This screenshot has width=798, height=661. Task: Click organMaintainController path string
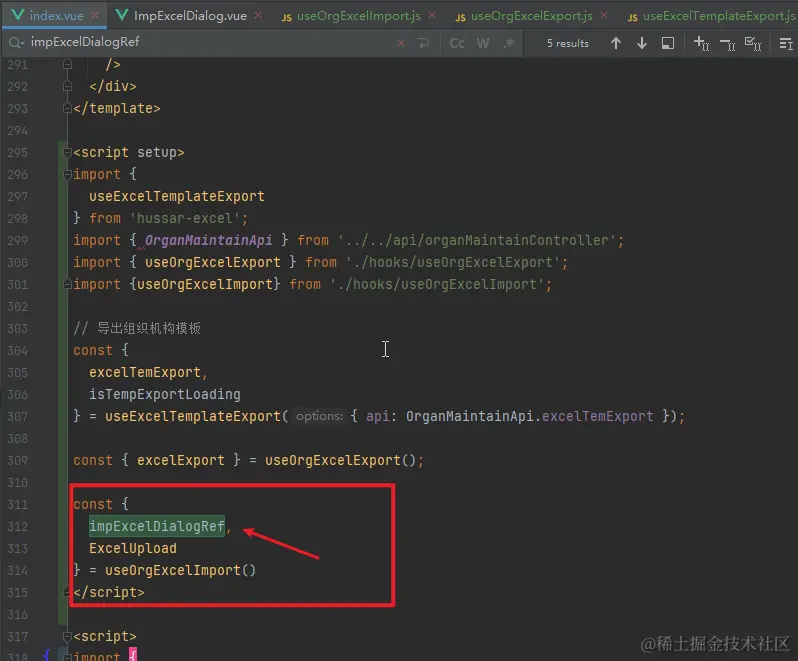[x=477, y=240]
